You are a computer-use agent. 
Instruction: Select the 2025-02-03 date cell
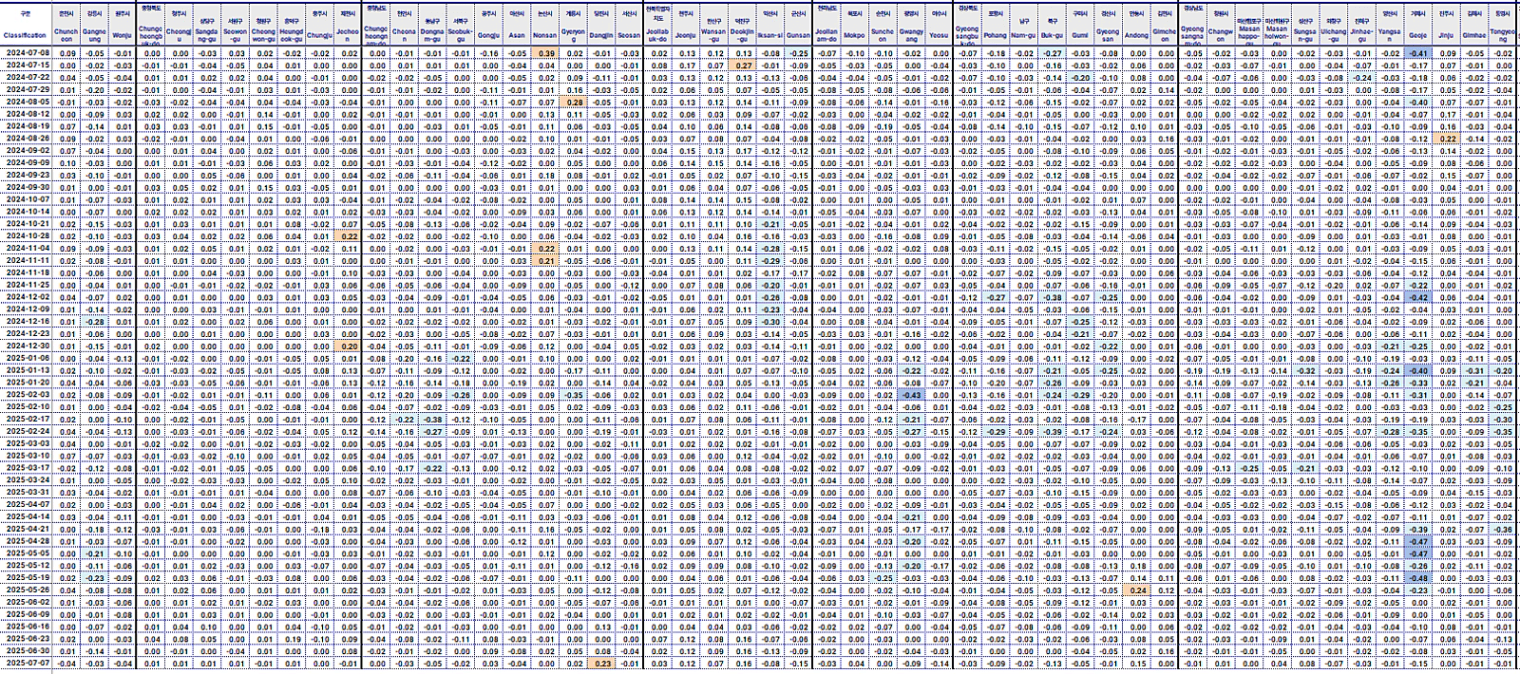(x=25, y=394)
